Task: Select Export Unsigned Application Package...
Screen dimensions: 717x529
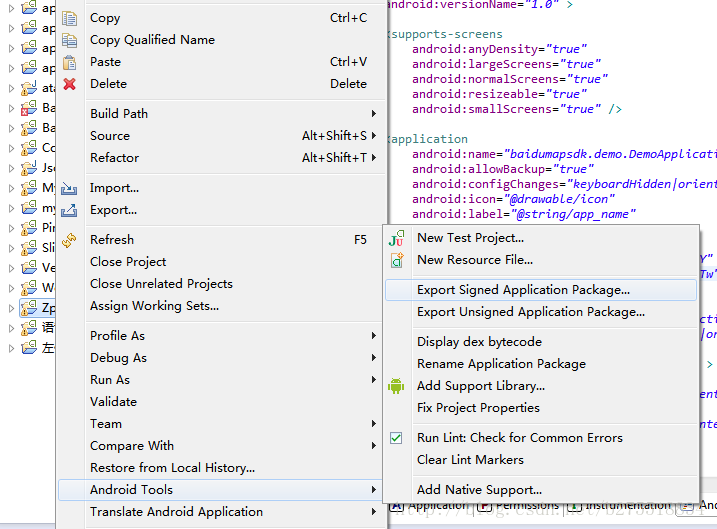Action: click(x=541, y=312)
